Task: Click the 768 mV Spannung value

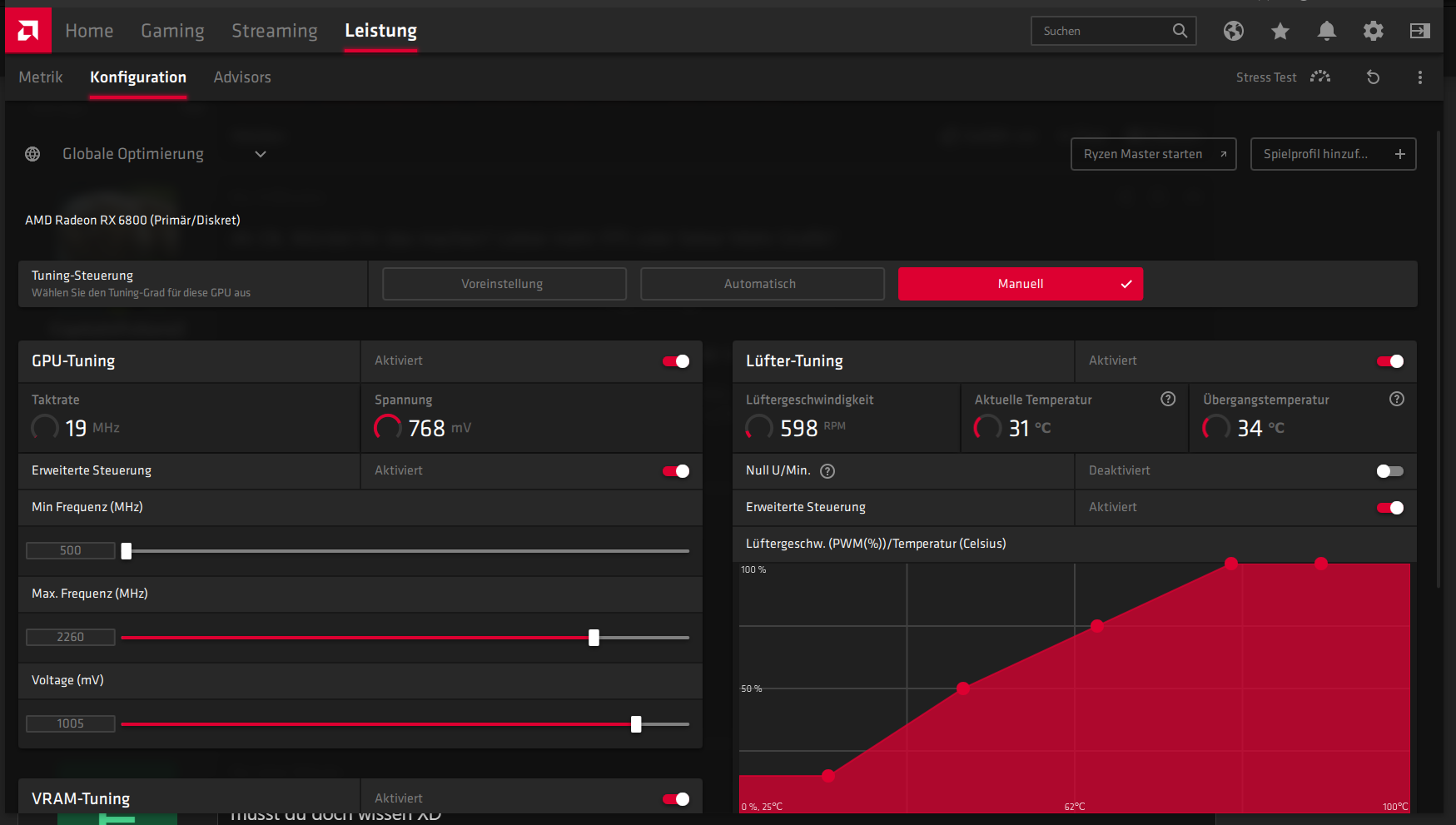Action: (440, 428)
